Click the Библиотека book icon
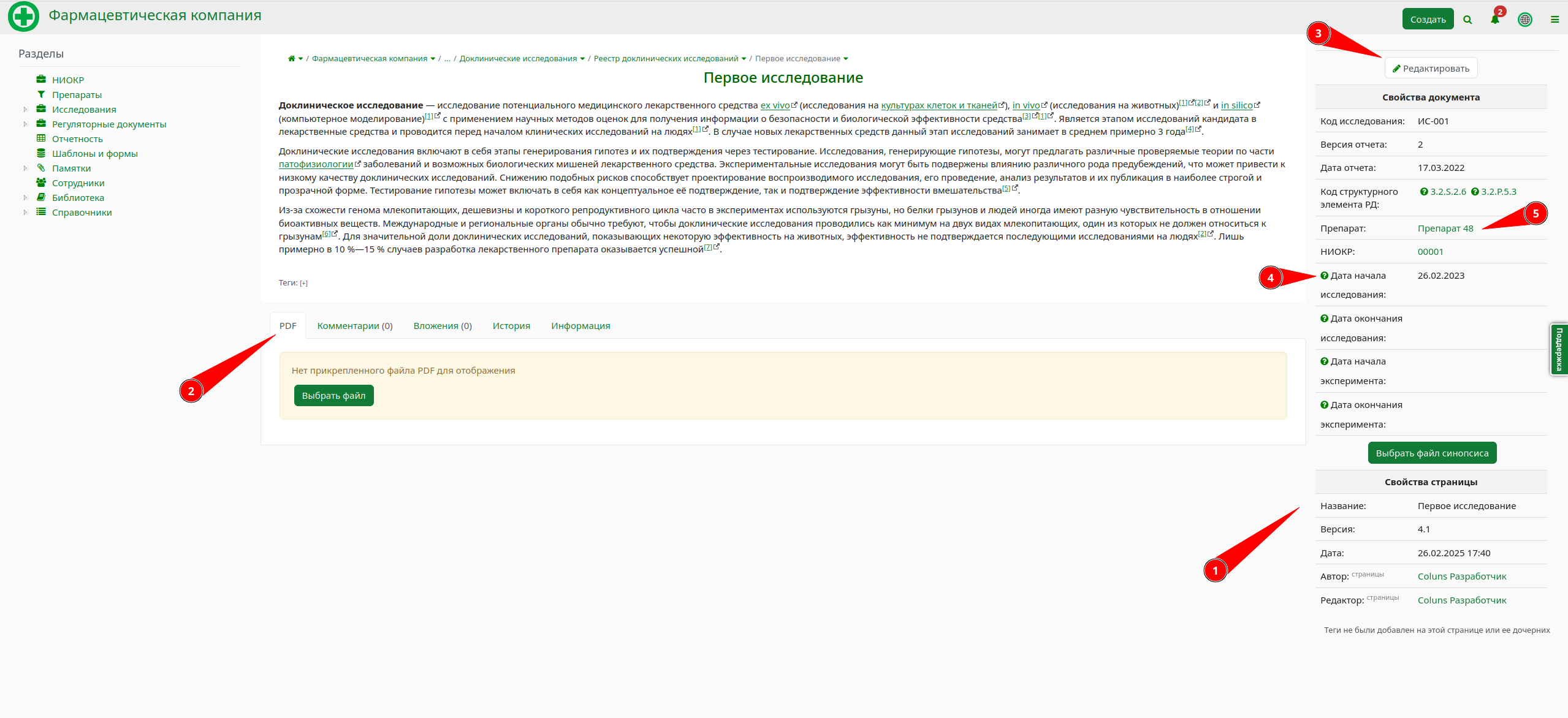The height and width of the screenshot is (718, 1568). coord(41,197)
